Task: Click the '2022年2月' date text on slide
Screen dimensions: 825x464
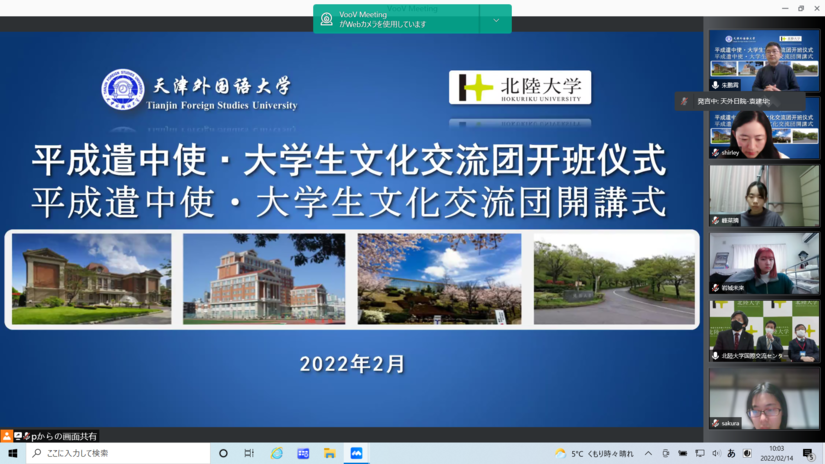Action: click(353, 364)
